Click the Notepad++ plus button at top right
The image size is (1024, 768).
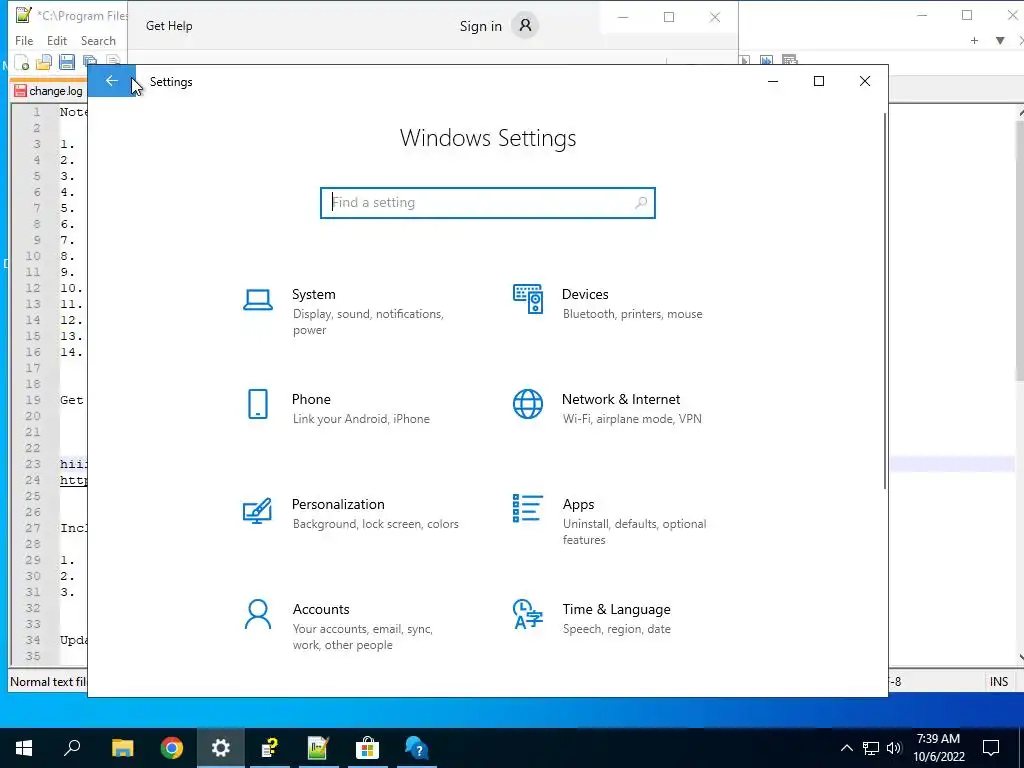tap(974, 40)
